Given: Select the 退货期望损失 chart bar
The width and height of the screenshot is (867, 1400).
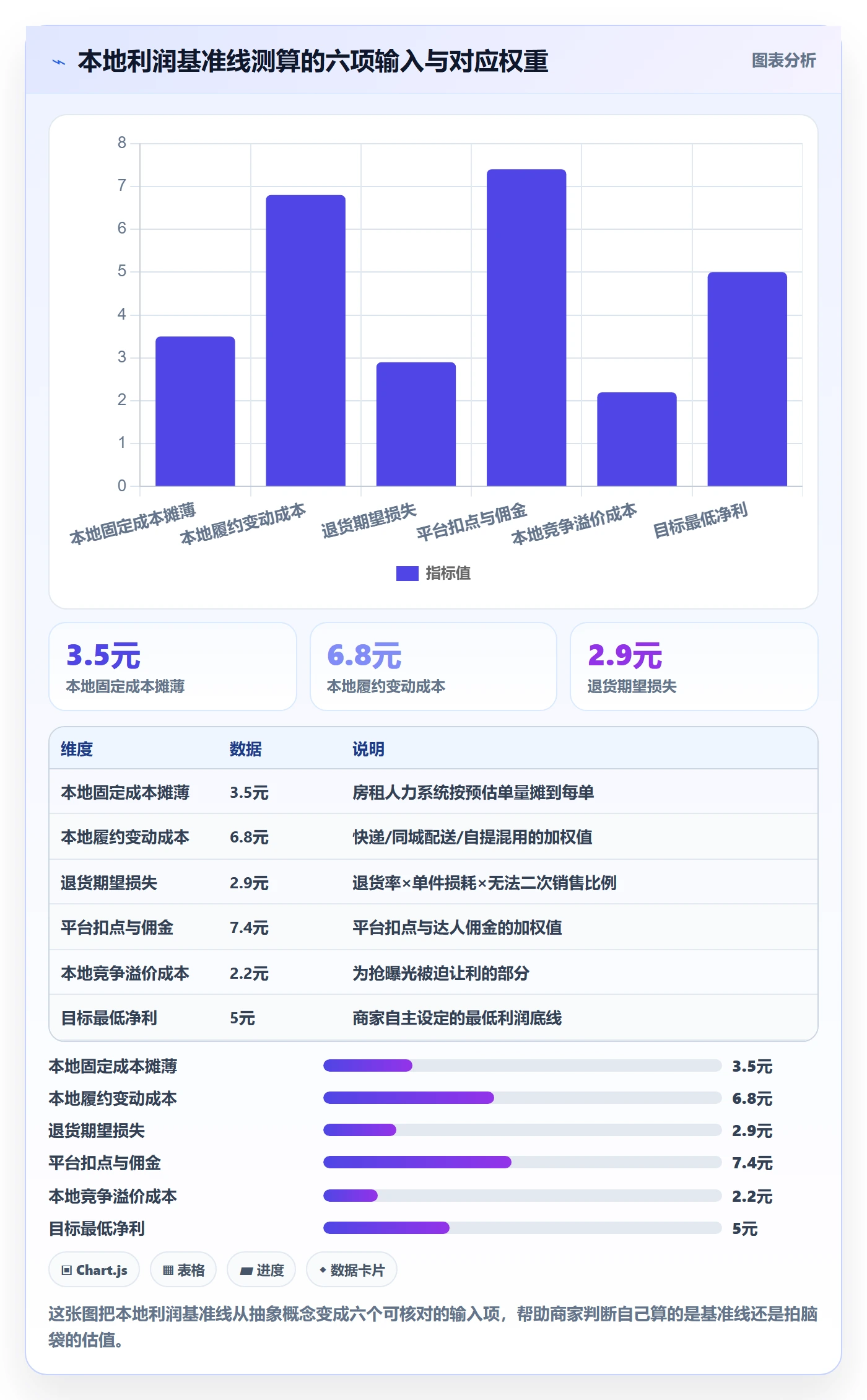Looking at the screenshot, I should pyautogui.click(x=416, y=424).
